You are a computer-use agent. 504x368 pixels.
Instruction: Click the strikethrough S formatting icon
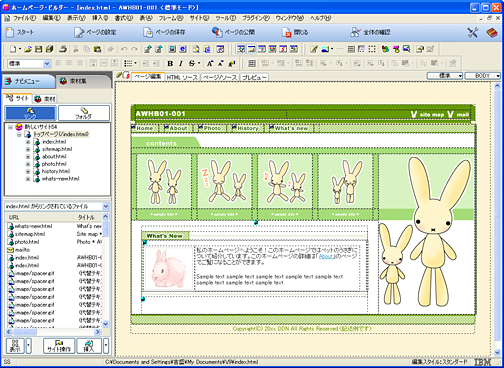[192, 63]
